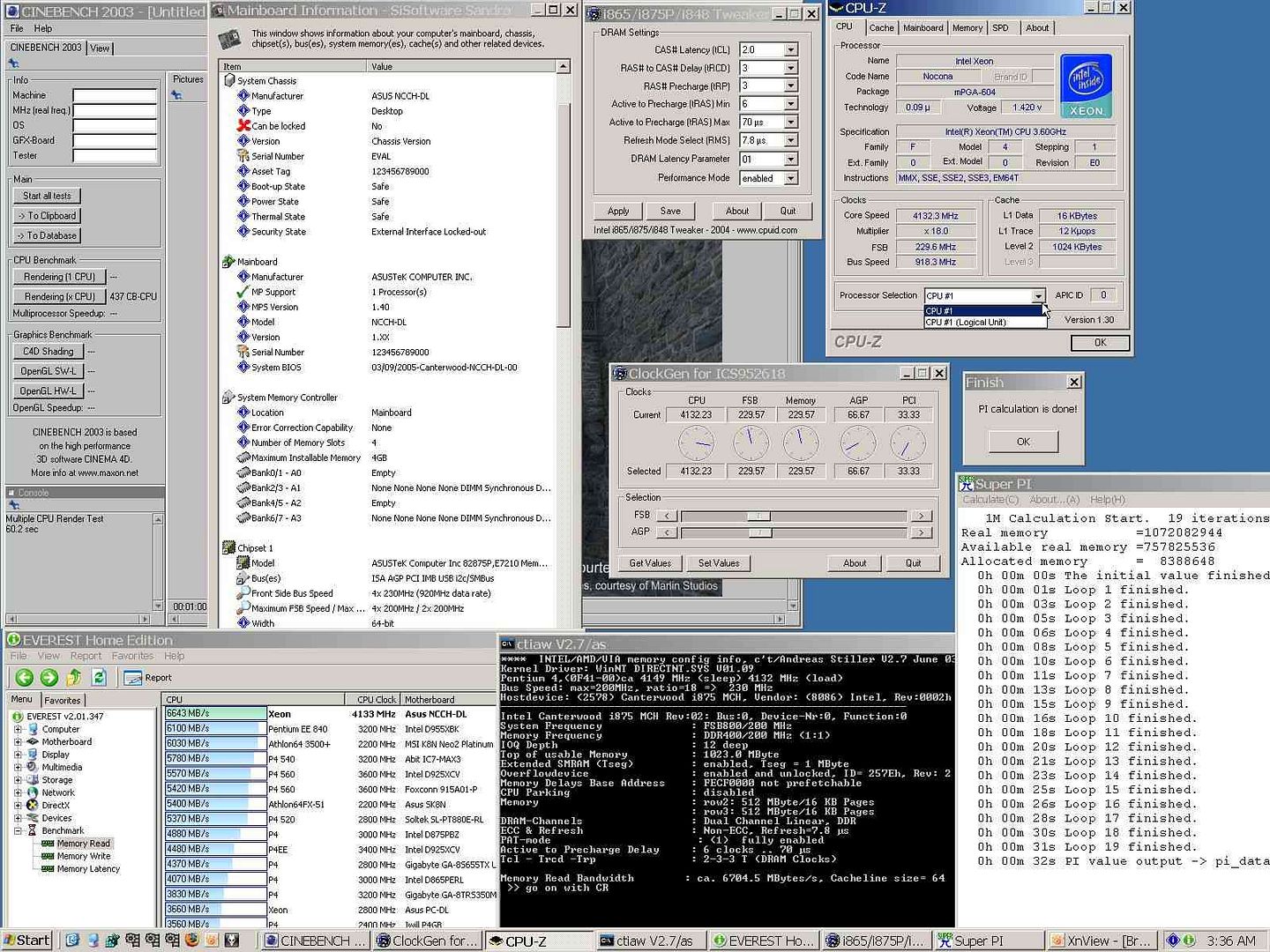The image size is (1270, 952).
Task: Switch to the Memory tab in CPU-Z
Action: (x=967, y=28)
